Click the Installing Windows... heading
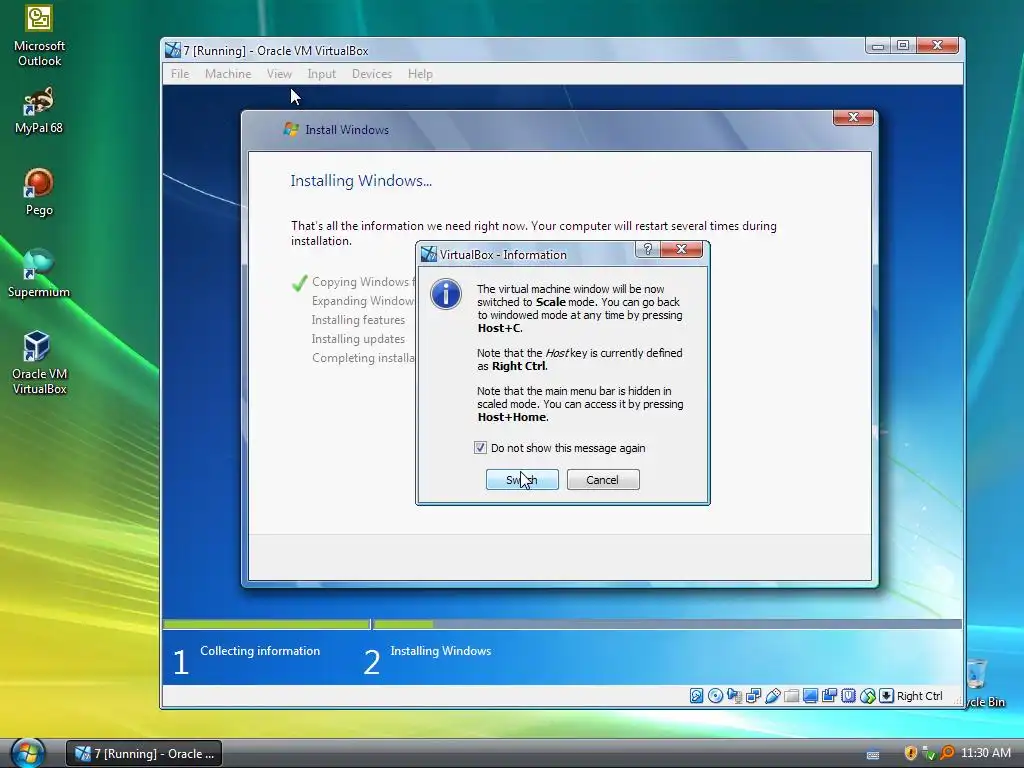Screen dimensions: 1024x768 coord(361,181)
